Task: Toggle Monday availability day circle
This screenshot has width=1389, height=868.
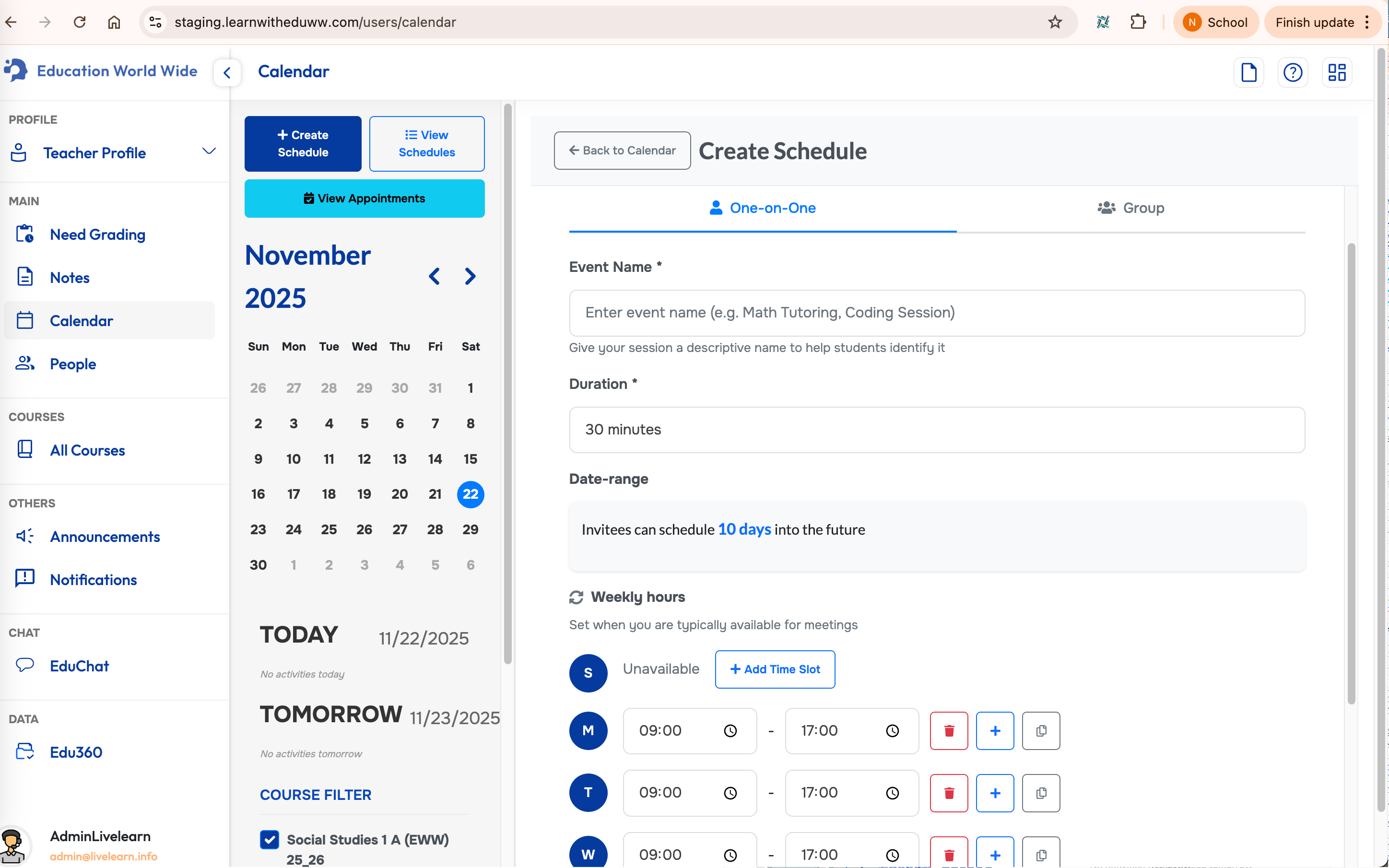Action: [588, 730]
